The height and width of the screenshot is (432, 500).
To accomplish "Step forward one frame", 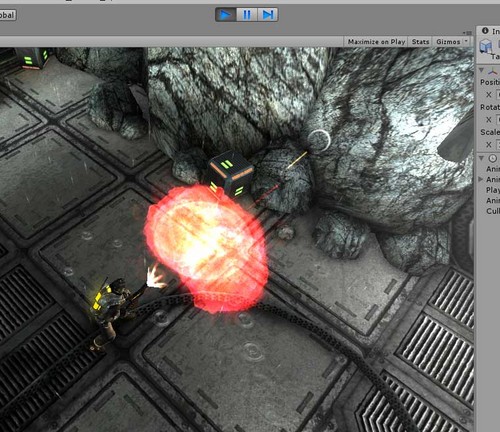I will pyautogui.click(x=268, y=15).
